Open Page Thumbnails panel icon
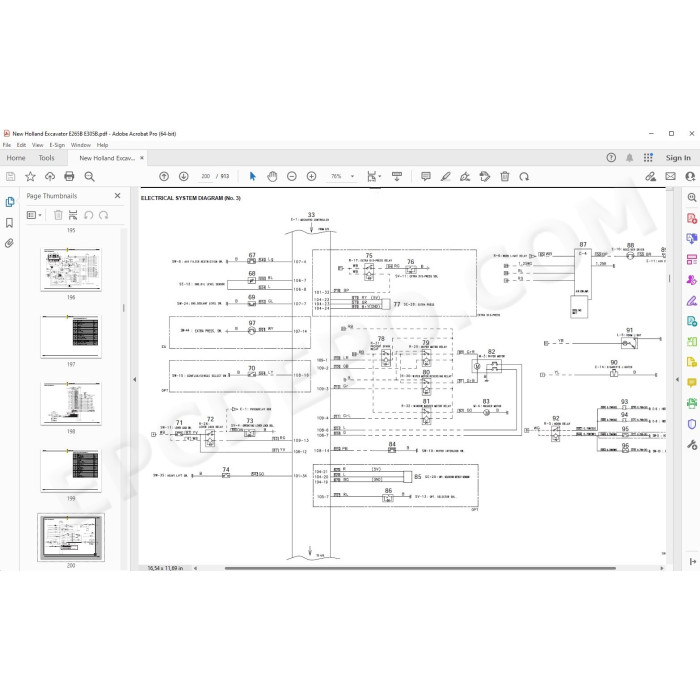 [x=9, y=202]
